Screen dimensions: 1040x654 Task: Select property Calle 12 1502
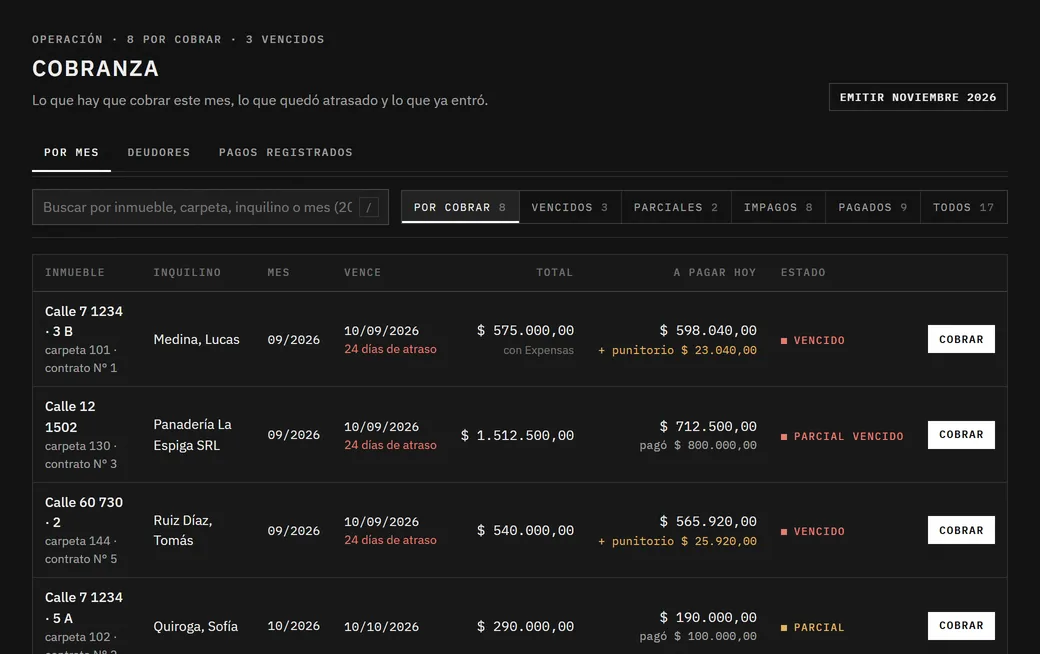coord(70,417)
